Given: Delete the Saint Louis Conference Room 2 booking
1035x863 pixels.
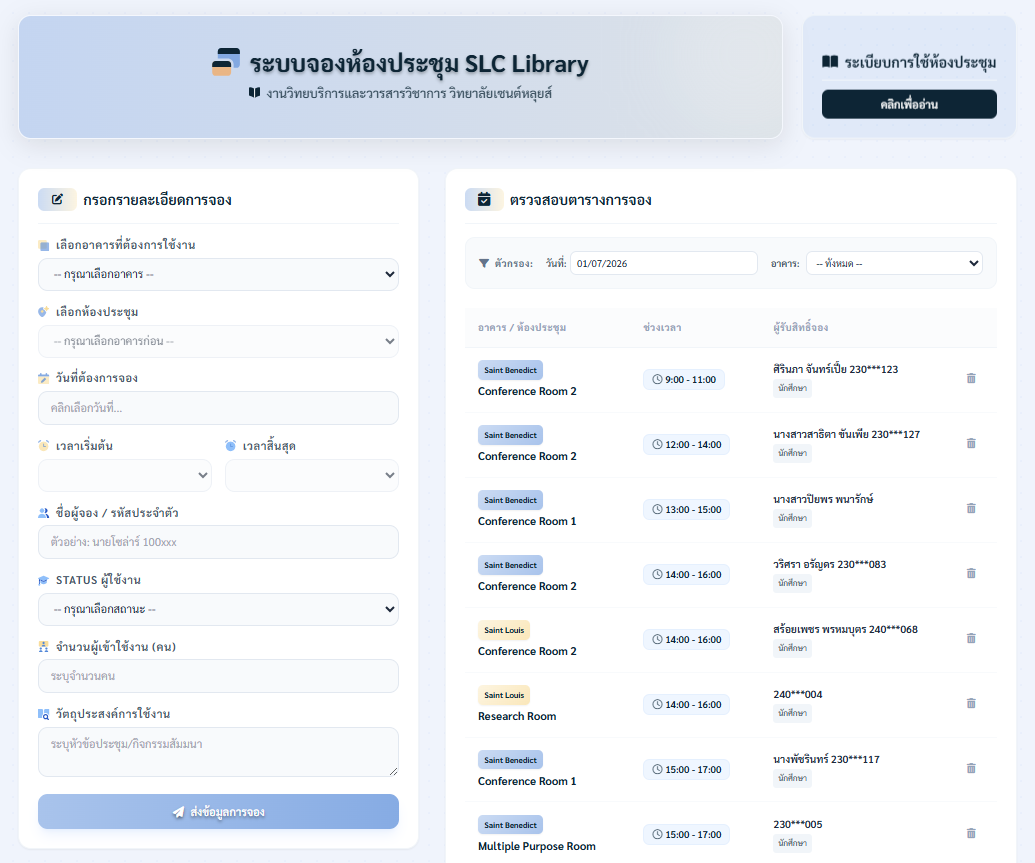Looking at the screenshot, I should tap(971, 639).
